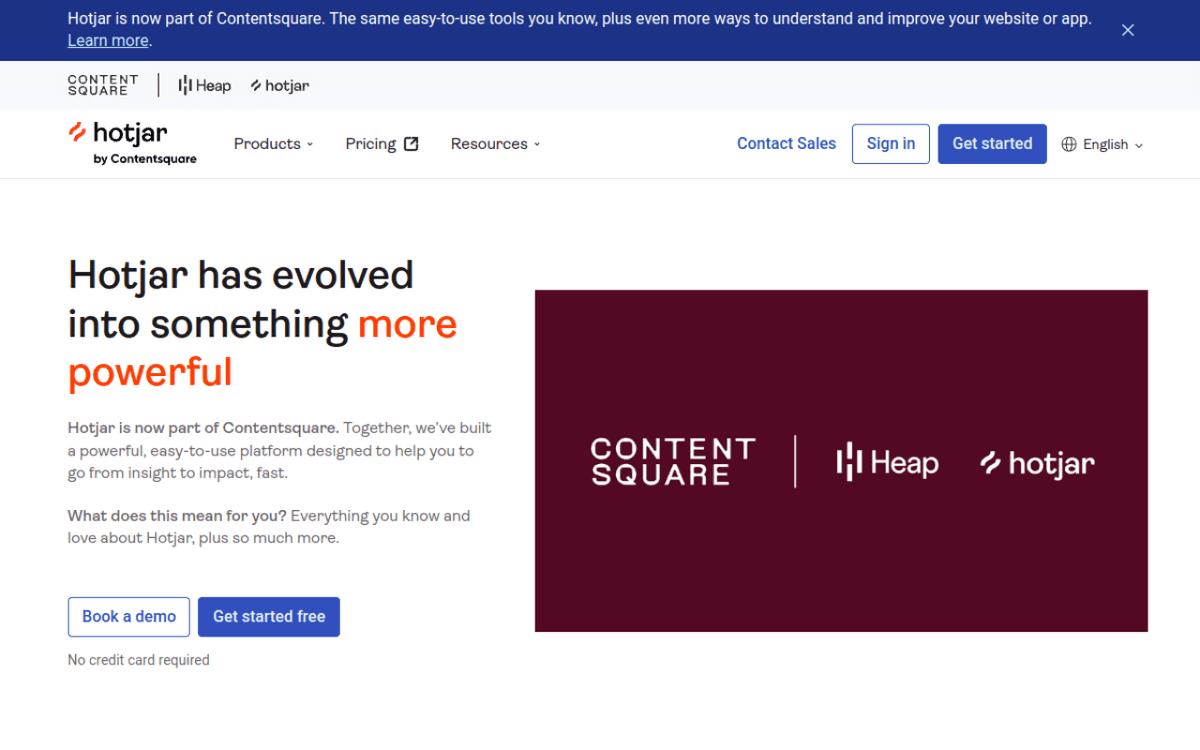Click the Heap logo inside the maroon banner
The image size is (1200, 750).
pos(887,462)
